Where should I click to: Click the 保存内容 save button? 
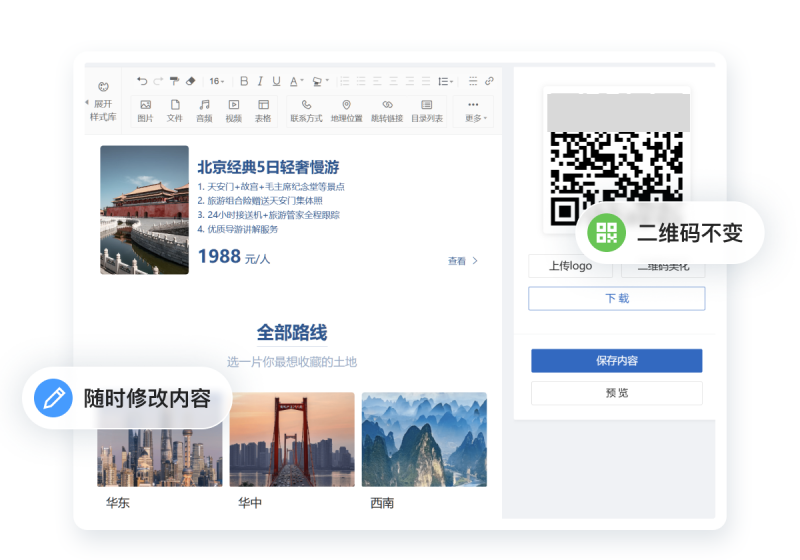click(617, 361)
